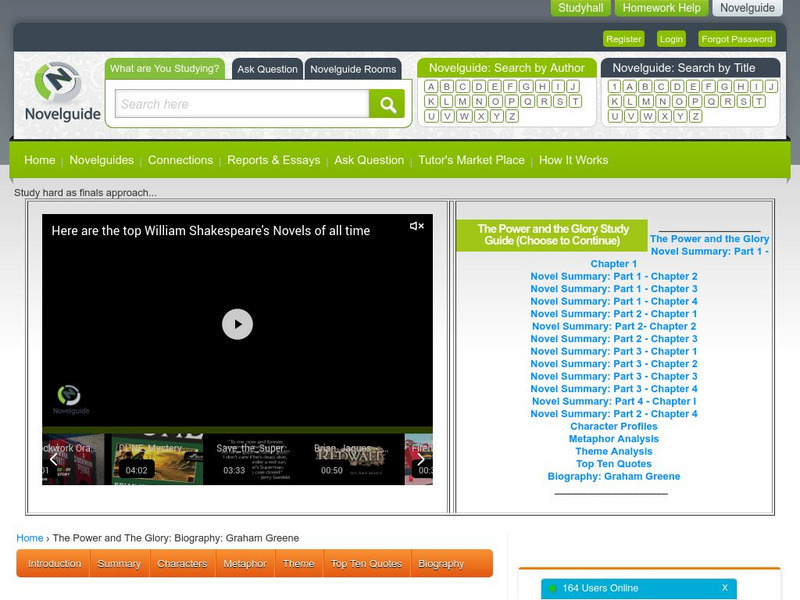Open author letter U
This screenshot has height=600, width=800.
click(x=431, y=116)
